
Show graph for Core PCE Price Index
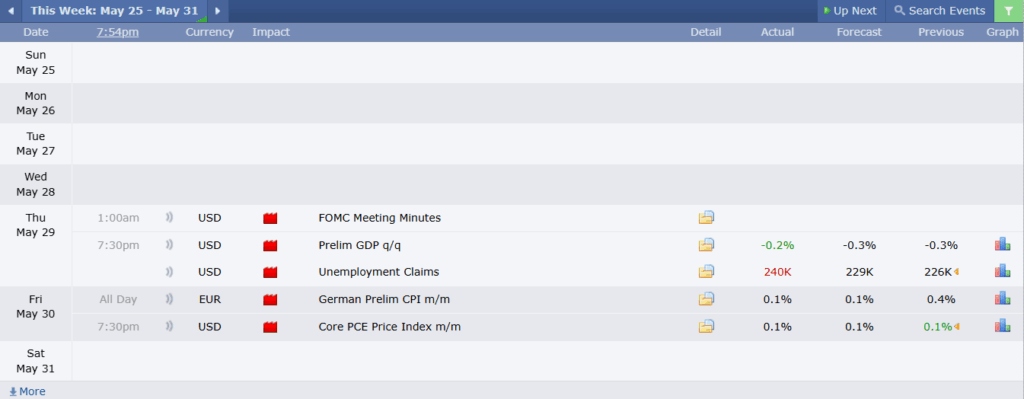point(1002,326)
